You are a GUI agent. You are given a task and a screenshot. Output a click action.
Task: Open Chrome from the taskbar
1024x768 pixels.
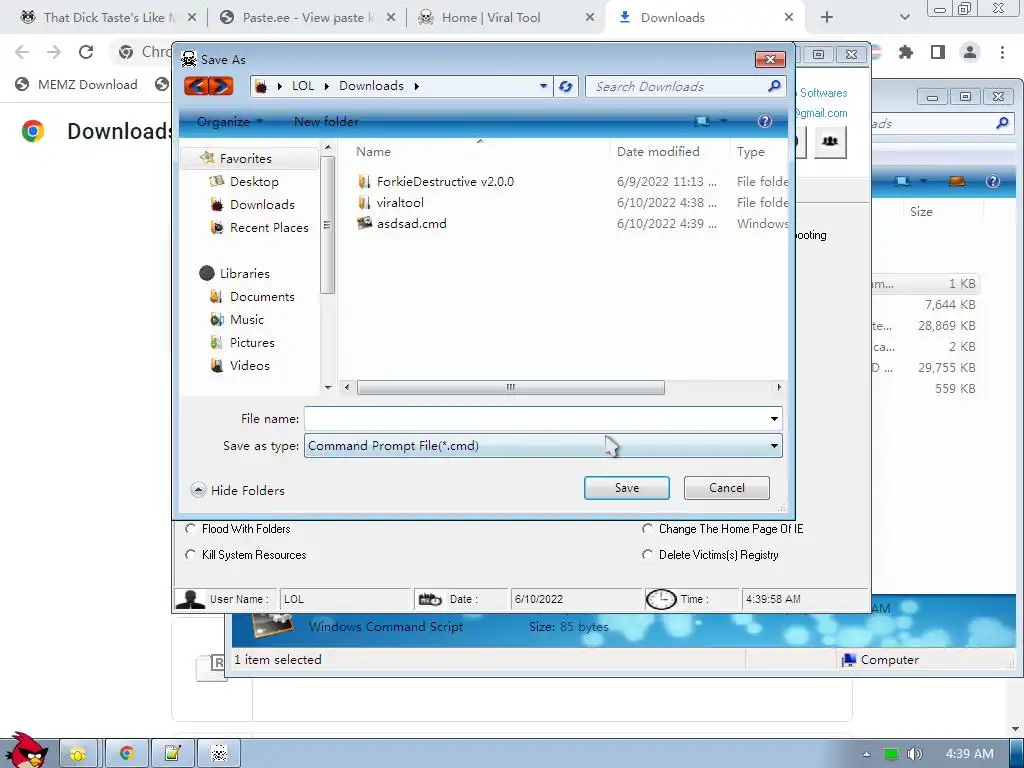126,754
